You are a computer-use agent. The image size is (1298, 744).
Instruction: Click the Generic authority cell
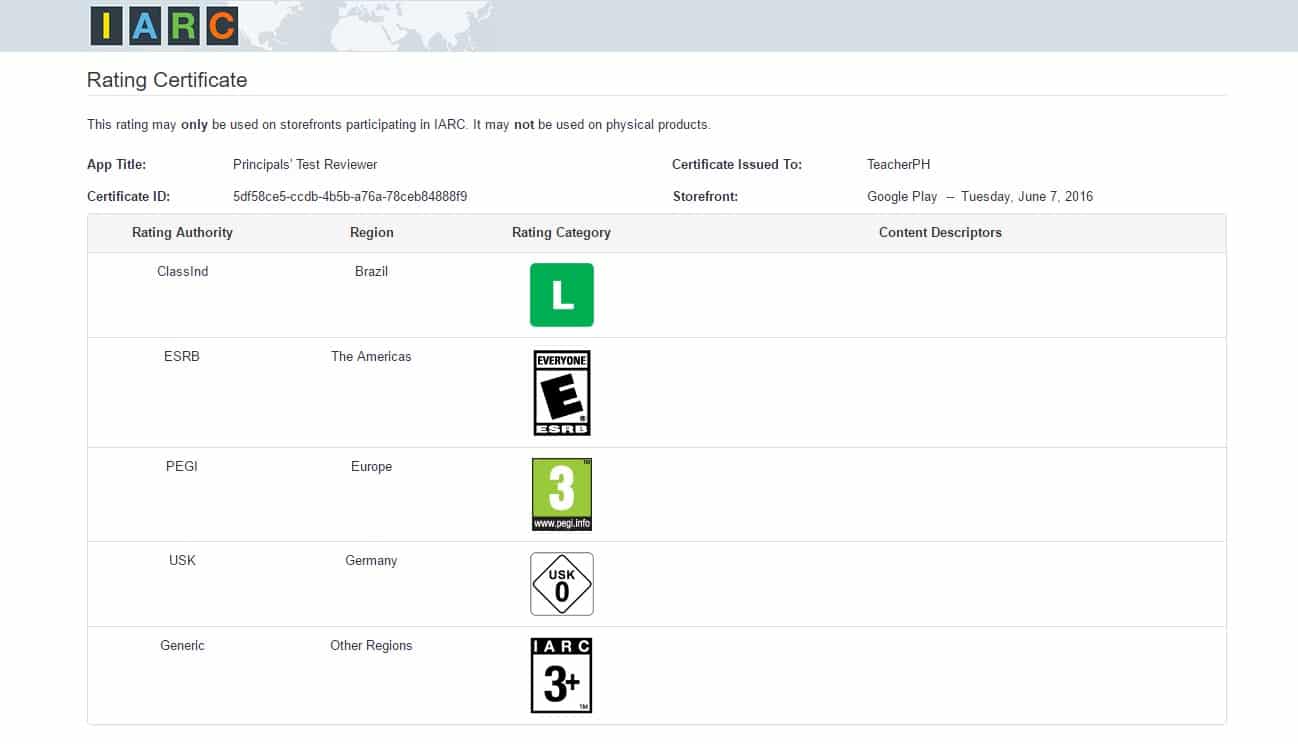pos(182,645)
